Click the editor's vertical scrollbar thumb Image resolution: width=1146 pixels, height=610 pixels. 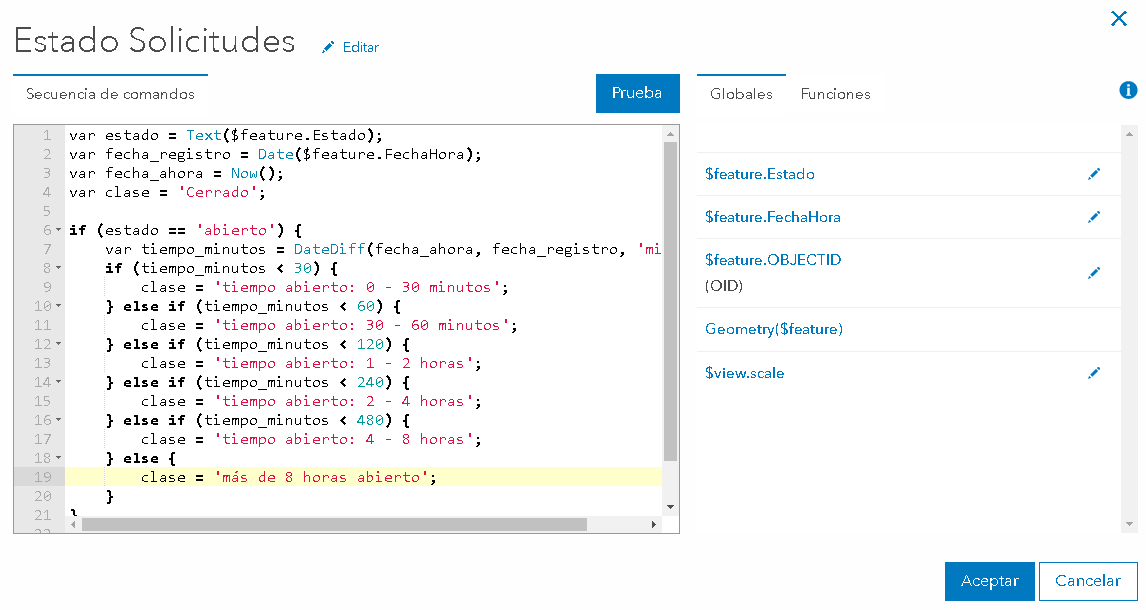[670, 301]
